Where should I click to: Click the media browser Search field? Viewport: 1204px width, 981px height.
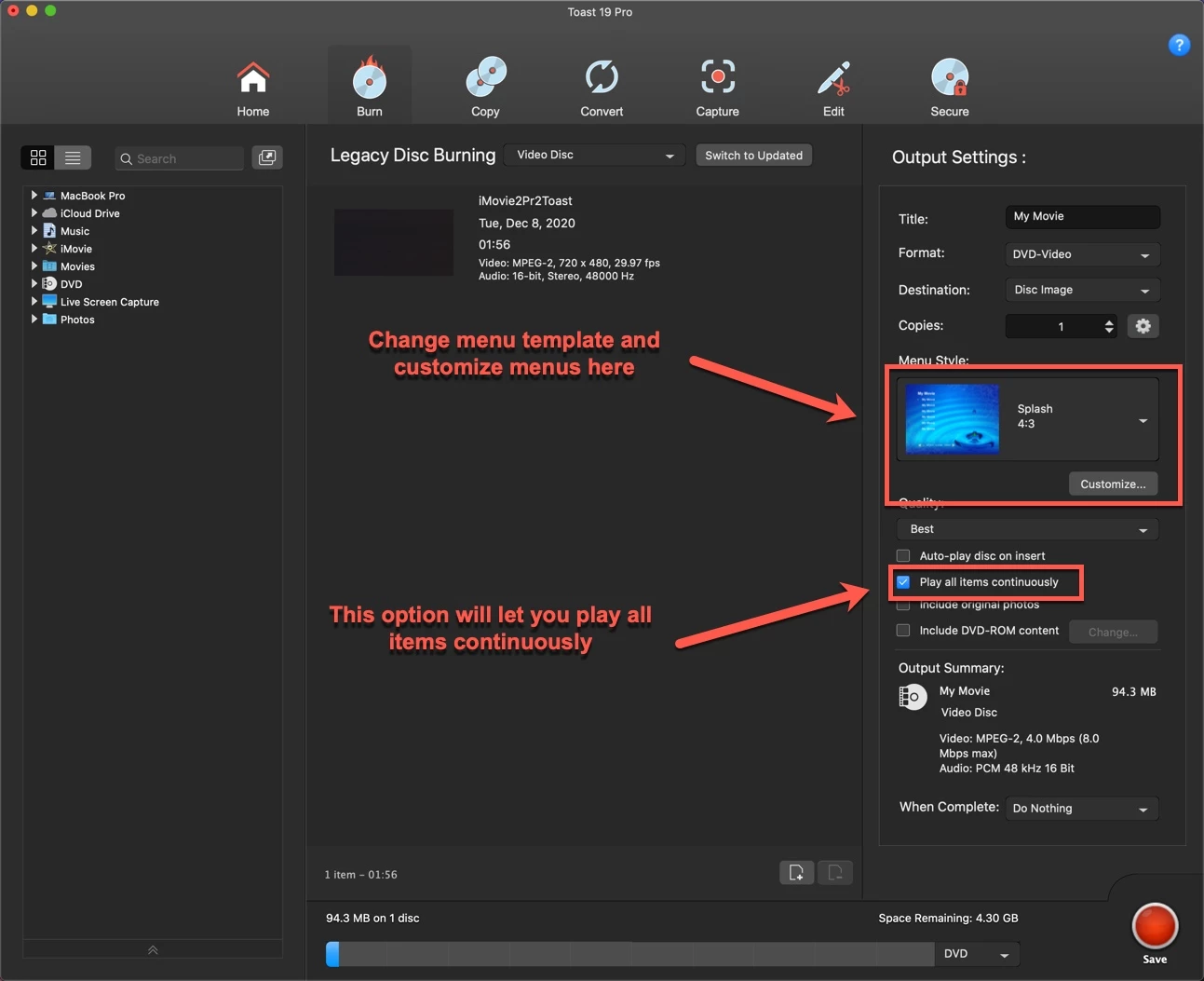[179, 158]
